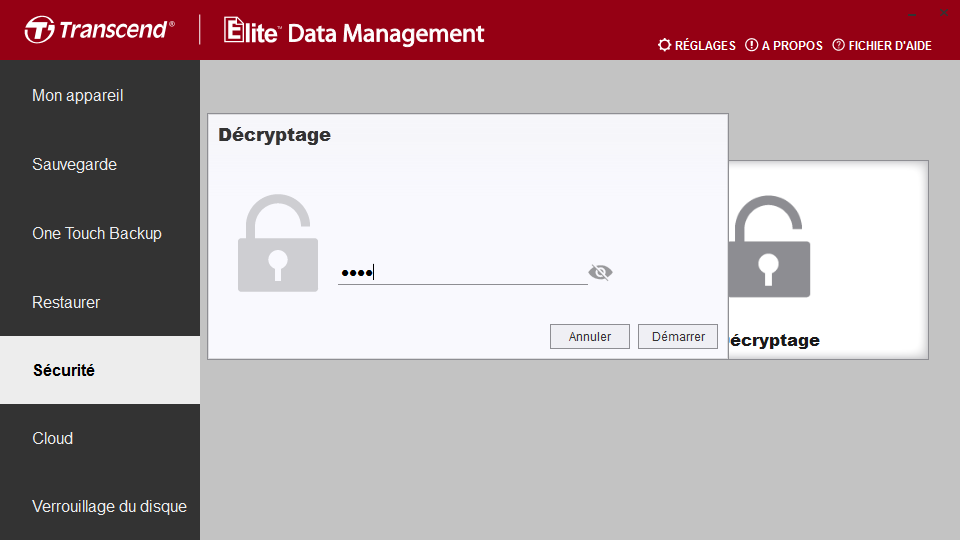This screenshot has width=960, height=540.
Task: Click the gray padlock on Décryptage tile
Action: point(769,246)
